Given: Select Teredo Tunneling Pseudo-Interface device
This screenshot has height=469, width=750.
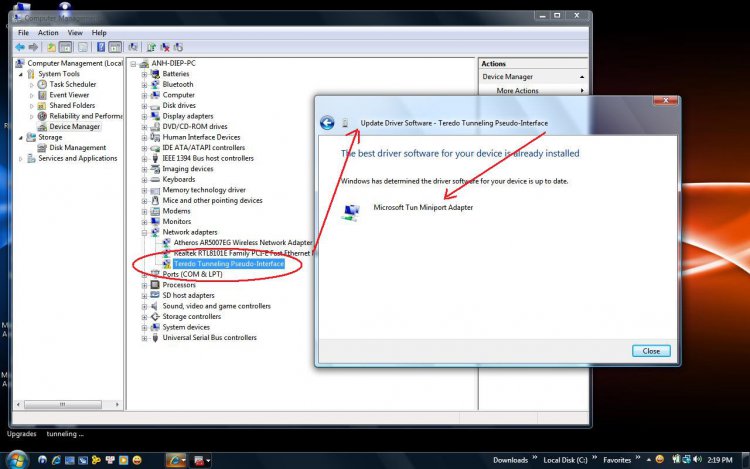Looking at the screenshot, I should coord(229,264).
